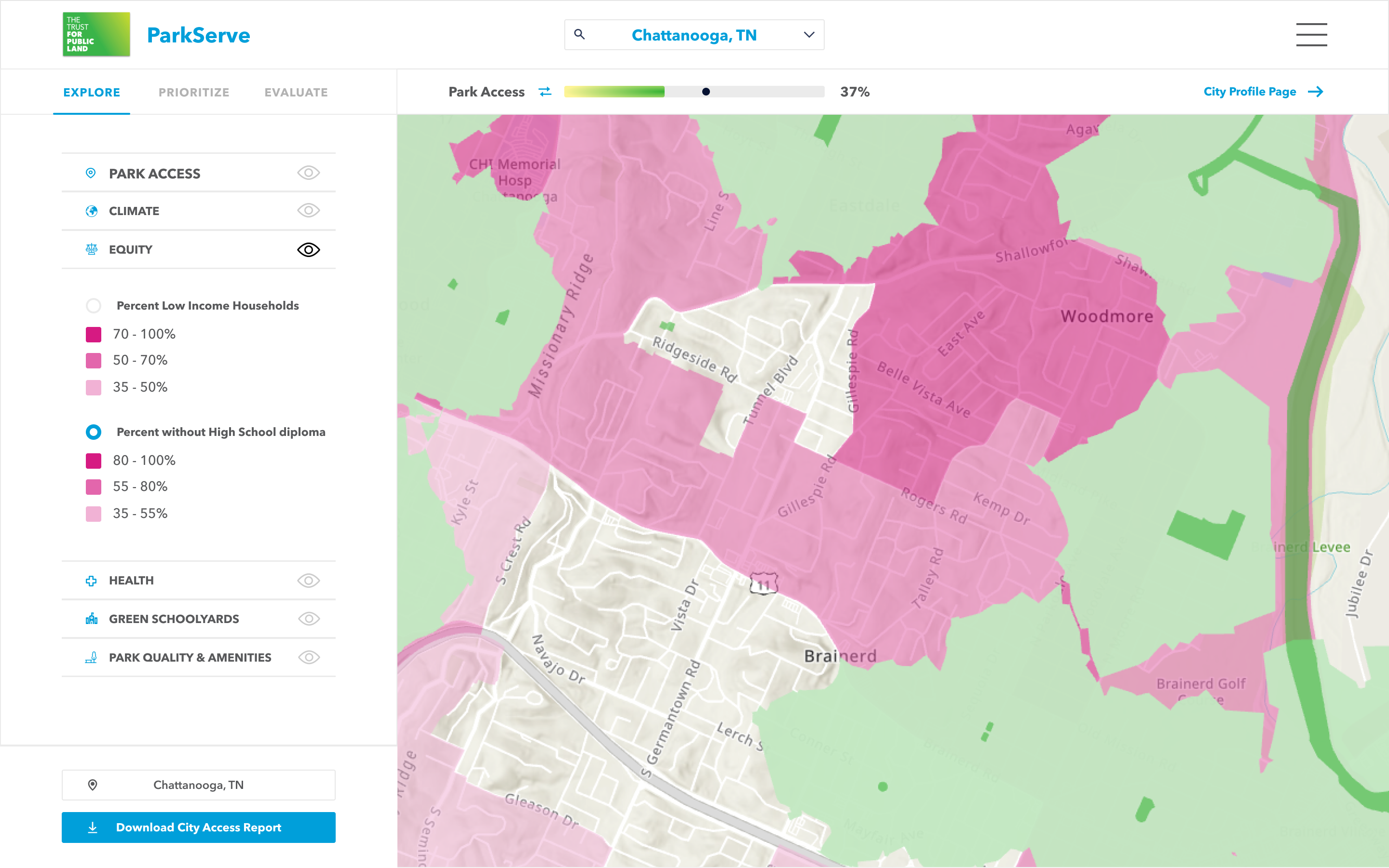Hide the Equity map layer via its eye icon

[308, 249]
